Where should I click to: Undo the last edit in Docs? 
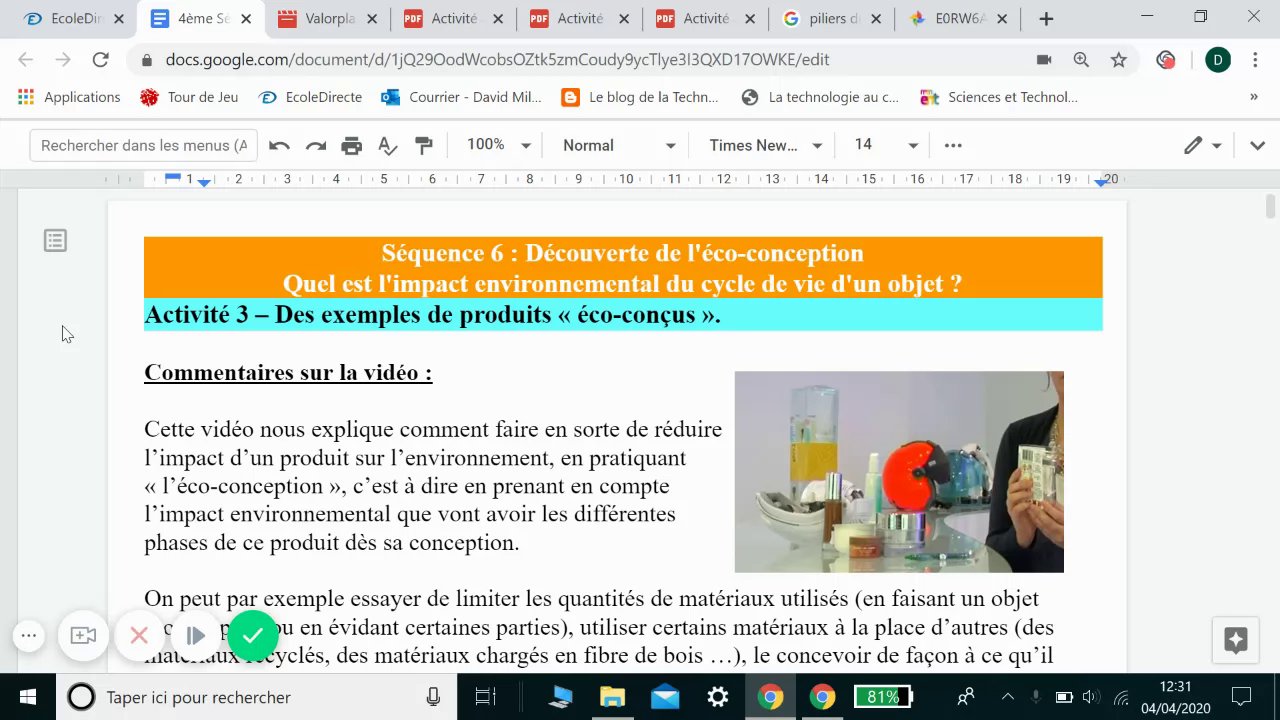coord(279,146)
